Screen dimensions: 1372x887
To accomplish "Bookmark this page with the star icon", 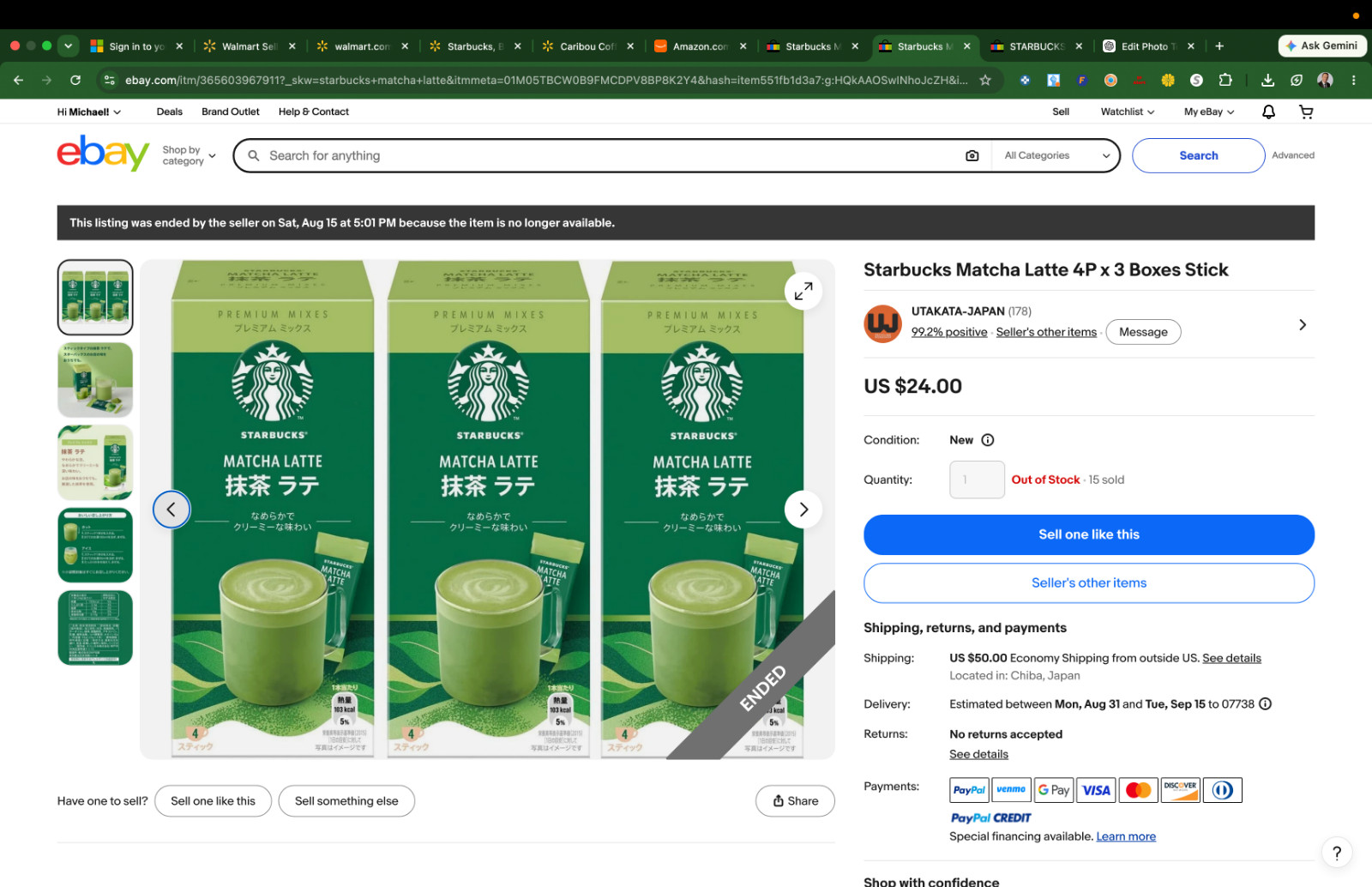I will click(985, 80).
